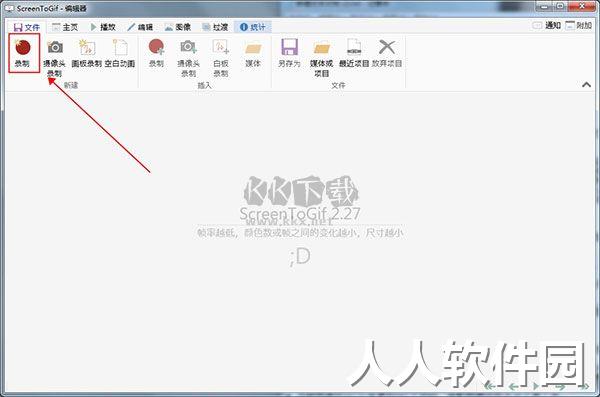Collapse the ribbon with the chevron arrow

586,85
